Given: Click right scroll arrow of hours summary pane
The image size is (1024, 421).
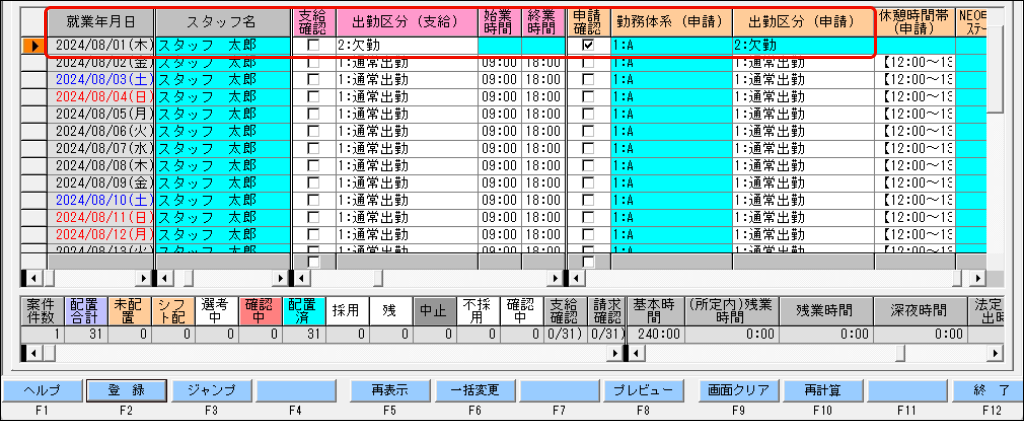Looking at the screenshot, I should pos(996,353).
